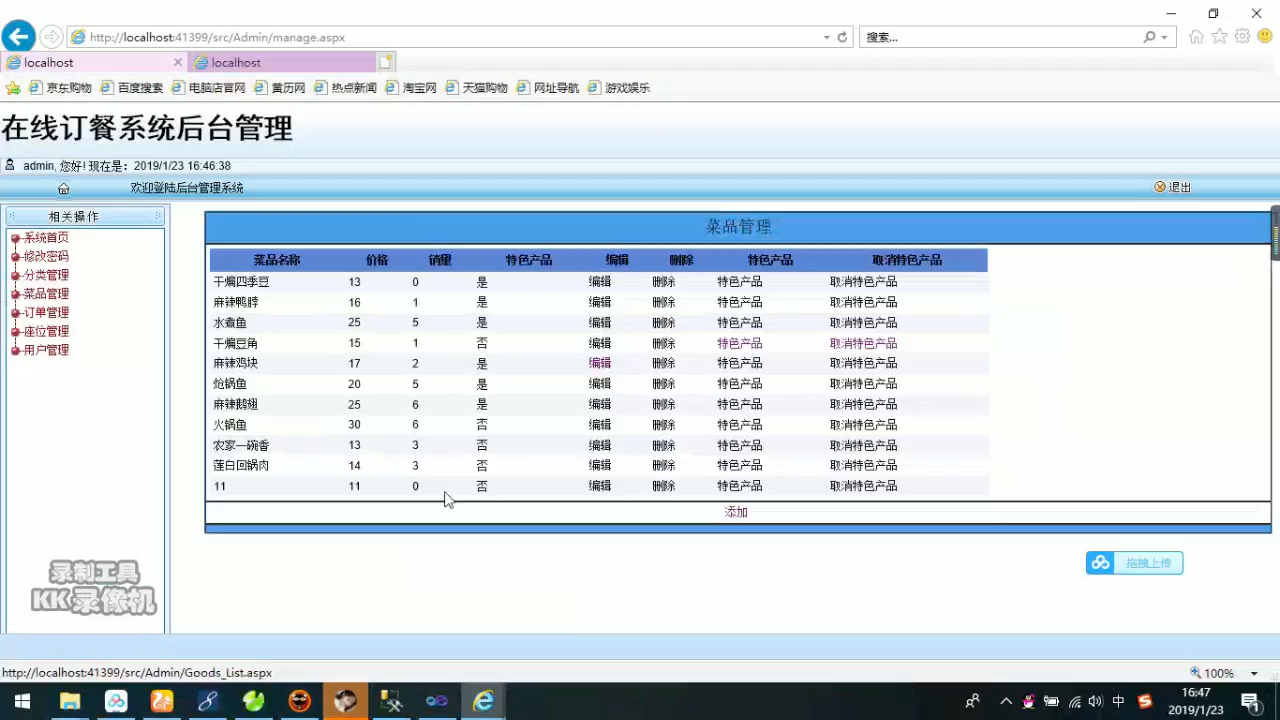Open the search provider dropdown arrow
The width and height of the screenshot is (1280, 720).
pyautogui.click(x=1164, y=37)
